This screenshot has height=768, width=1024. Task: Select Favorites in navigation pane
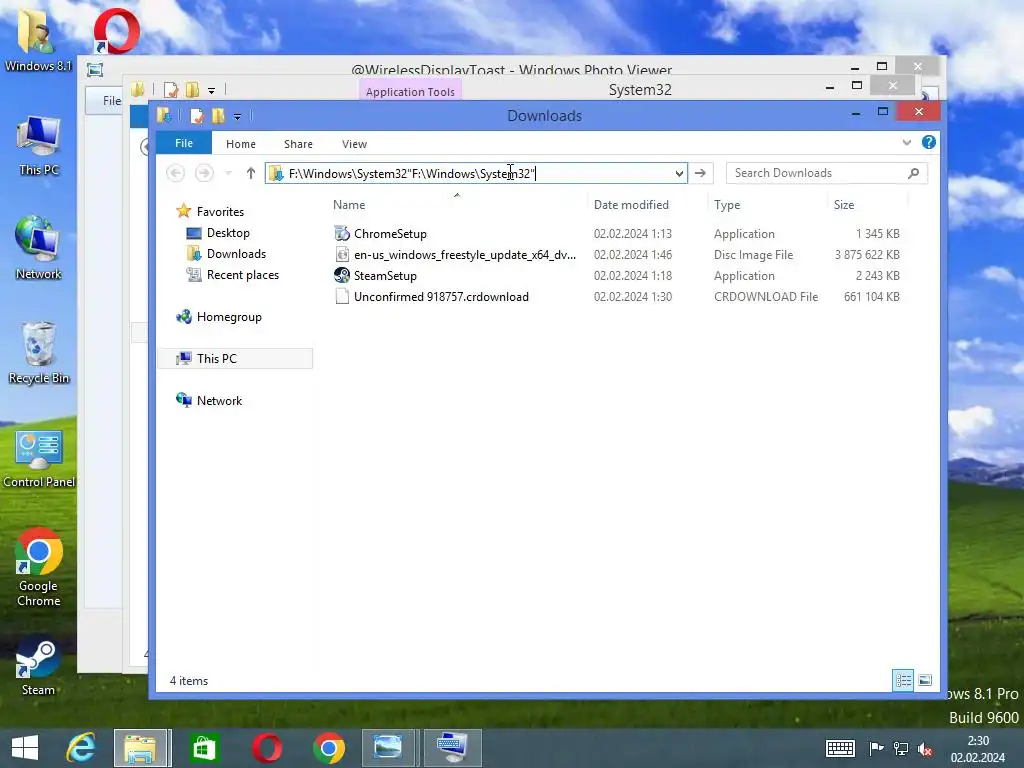(x=219, y=212)
